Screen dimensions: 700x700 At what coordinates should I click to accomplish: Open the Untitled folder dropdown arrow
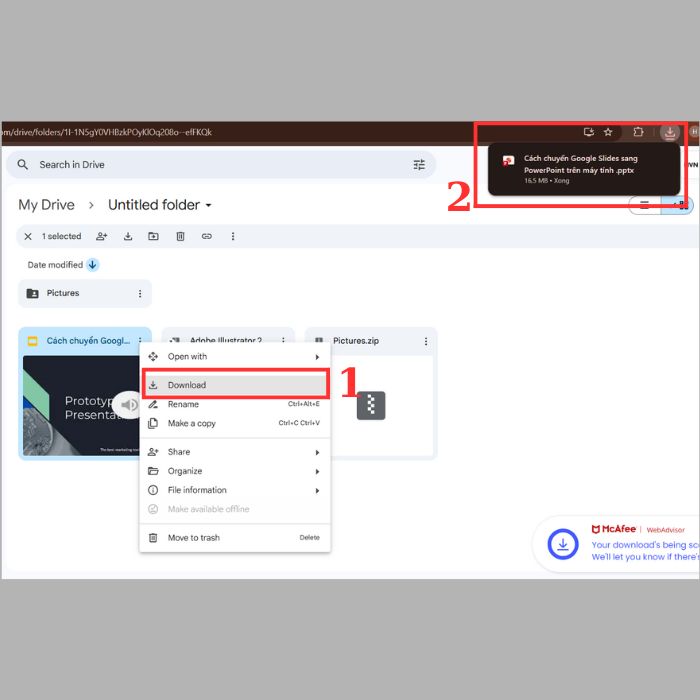pyautogui.click(x=208, y=206)
